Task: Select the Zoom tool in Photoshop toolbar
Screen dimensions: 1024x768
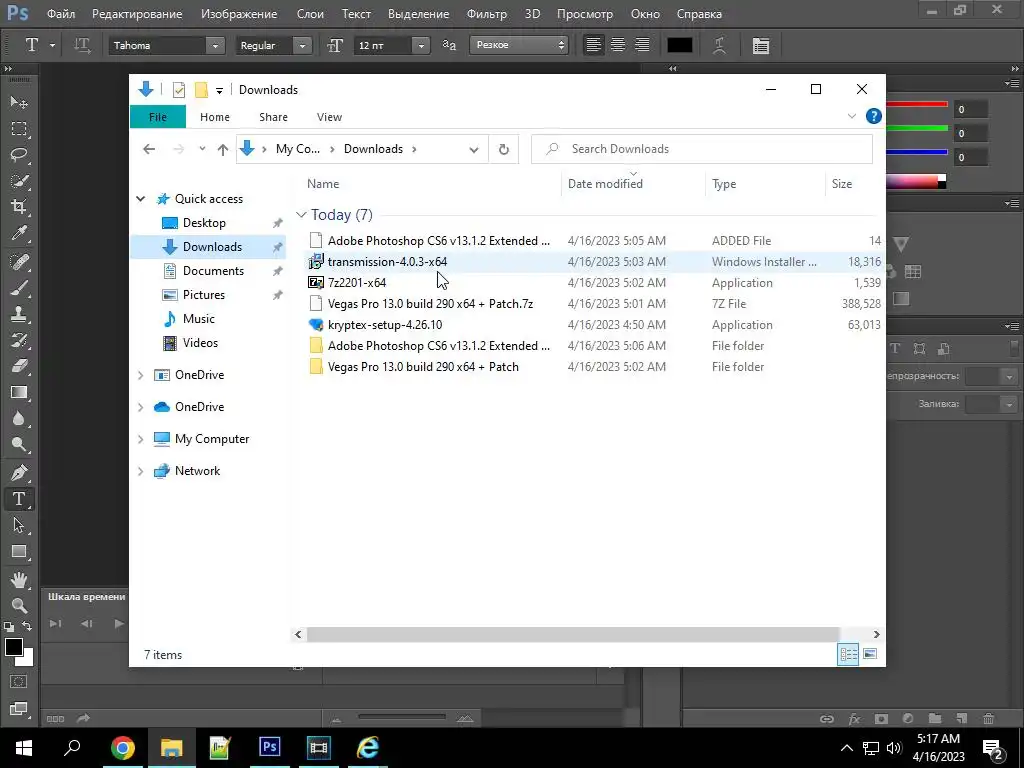Action: click(19, 605)
